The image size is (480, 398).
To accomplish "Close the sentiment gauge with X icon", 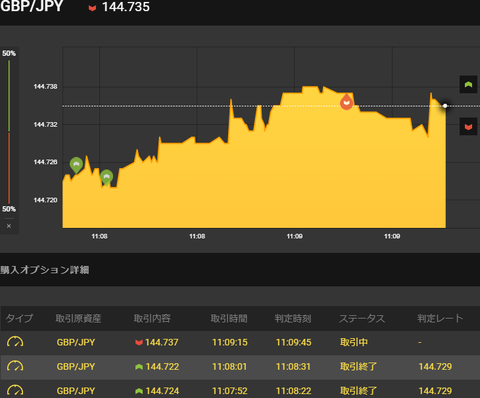I will tap(9, 226).
